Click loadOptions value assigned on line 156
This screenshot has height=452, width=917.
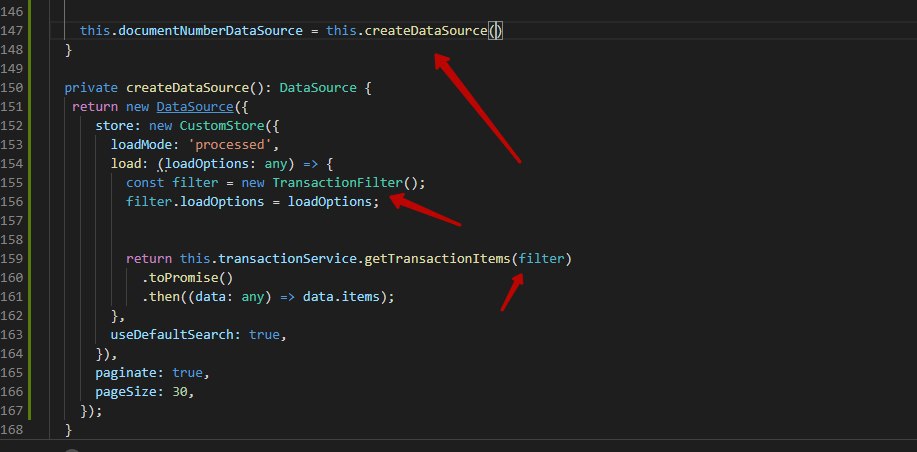point(329,202)
